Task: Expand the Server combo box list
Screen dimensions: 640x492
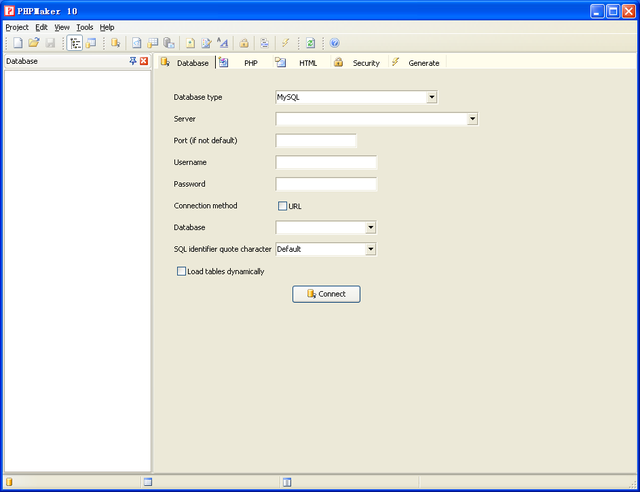Action: point(472,119)
